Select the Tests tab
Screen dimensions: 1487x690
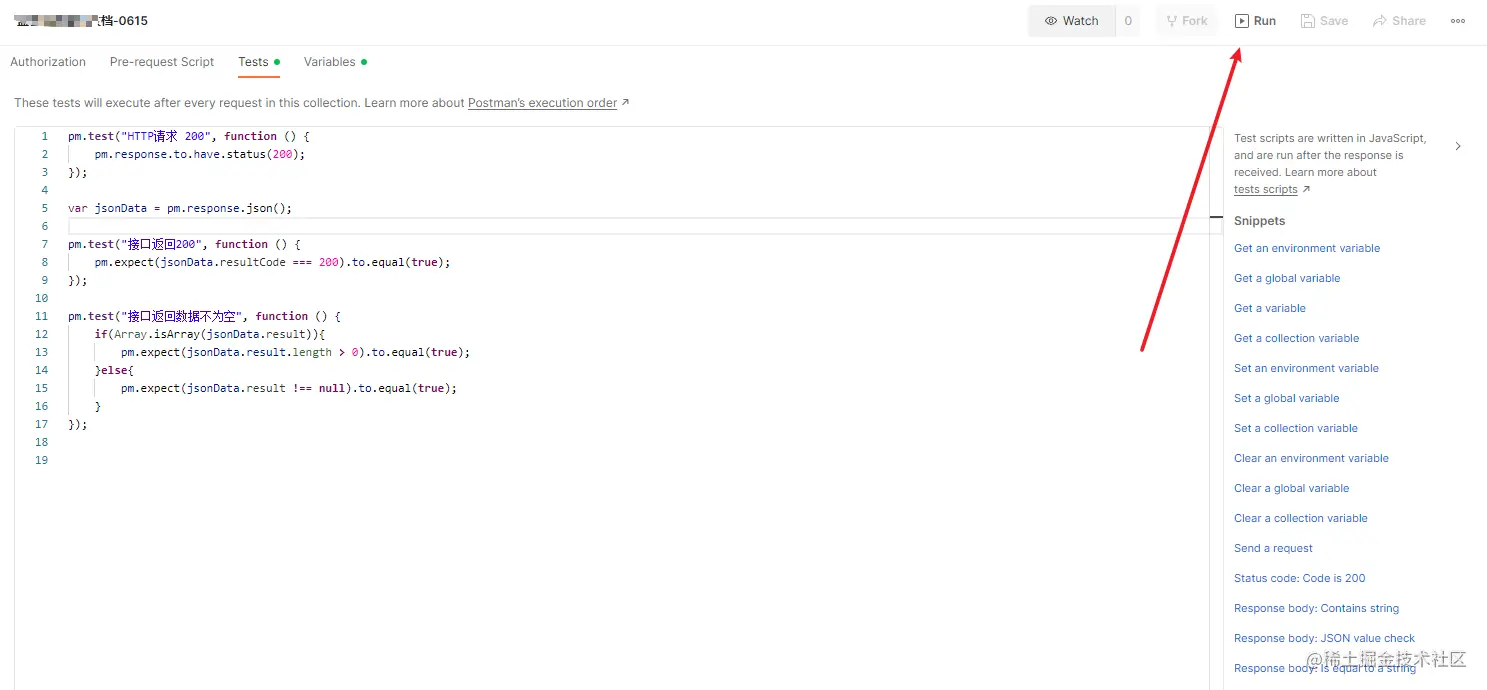click(x=259, y=62)
